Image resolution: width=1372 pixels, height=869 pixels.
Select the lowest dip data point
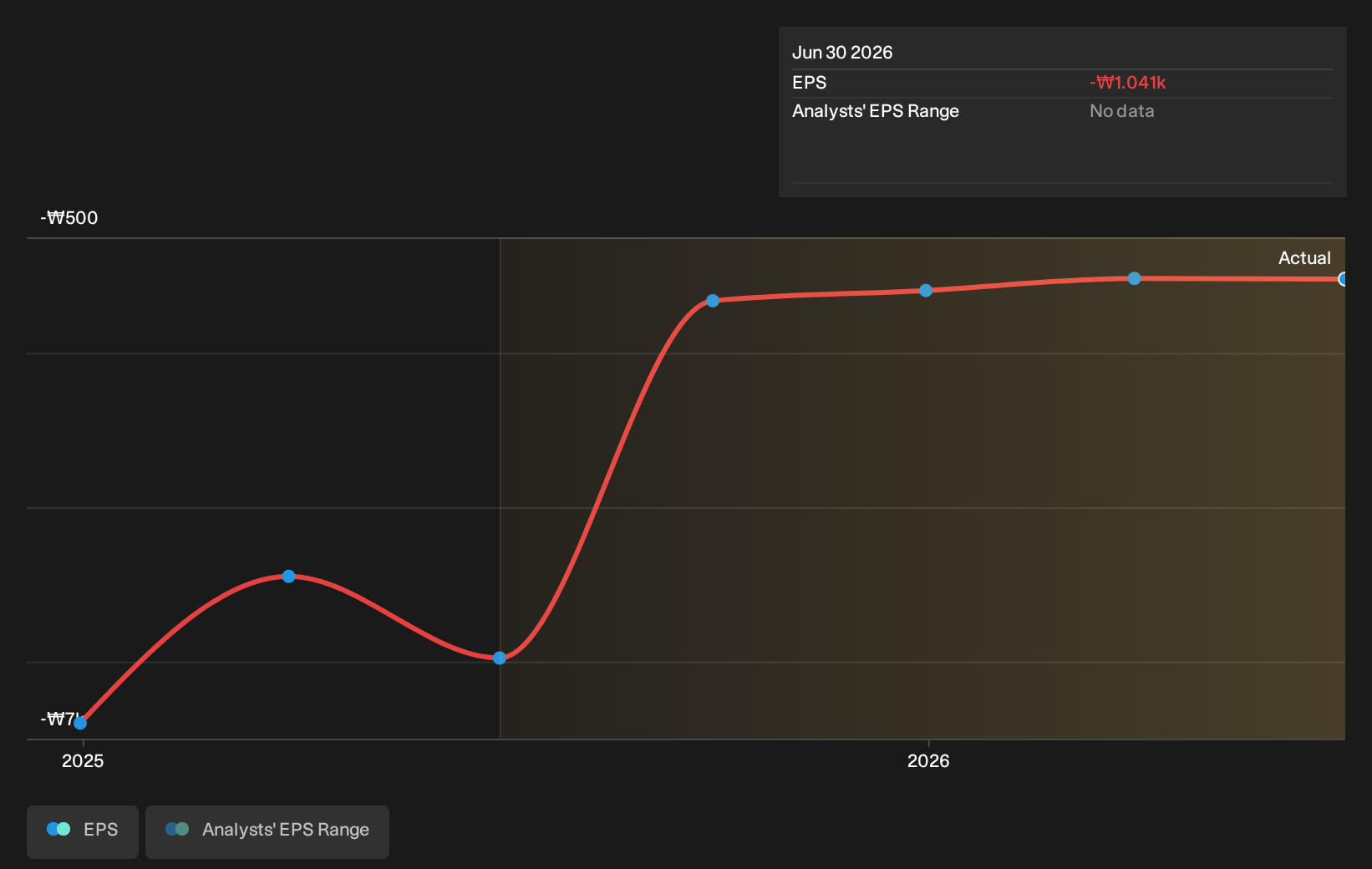500,658
